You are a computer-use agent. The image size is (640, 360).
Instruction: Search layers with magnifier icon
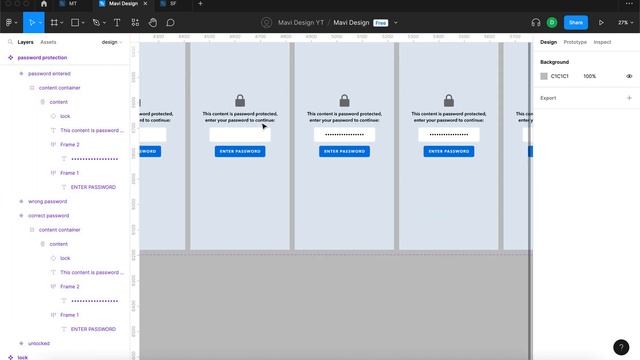point(10,42)
